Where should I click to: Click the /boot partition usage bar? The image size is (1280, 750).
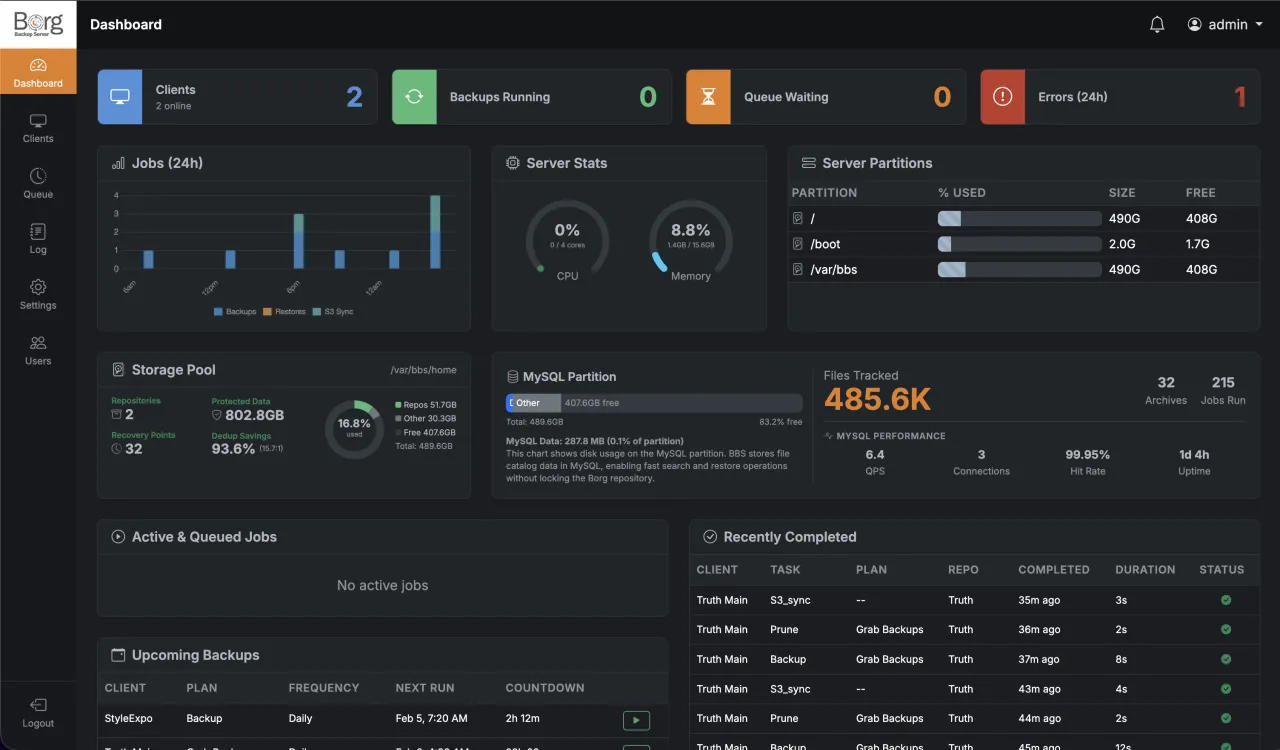click(x=1019, y=243)
